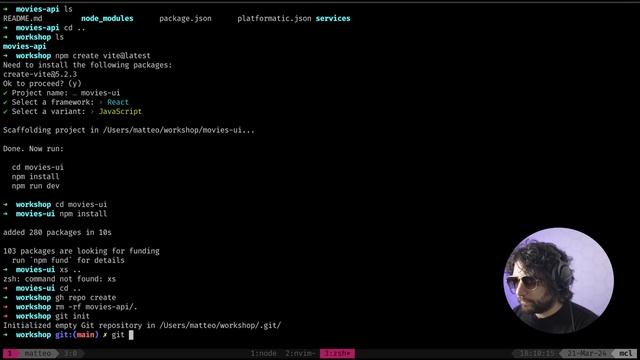This screenshot has width=640, height=360.
Task: Click the indented 'npm run dev' instruction
Action: [x=36, y=186]
